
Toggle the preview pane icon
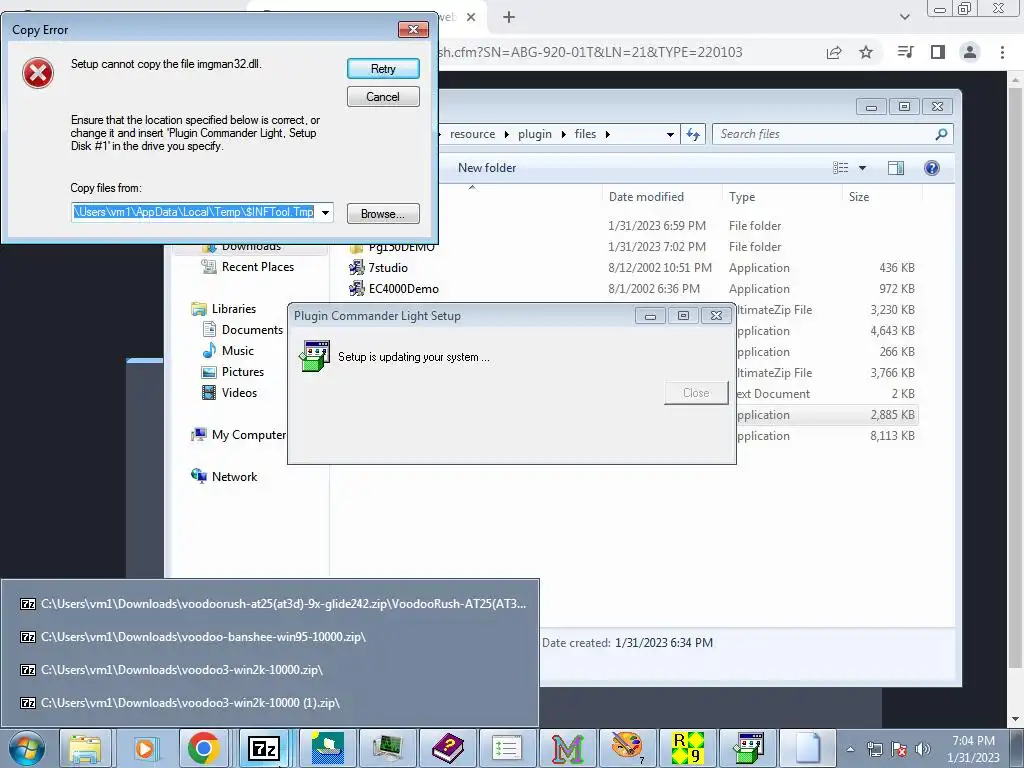coord(896,168)
